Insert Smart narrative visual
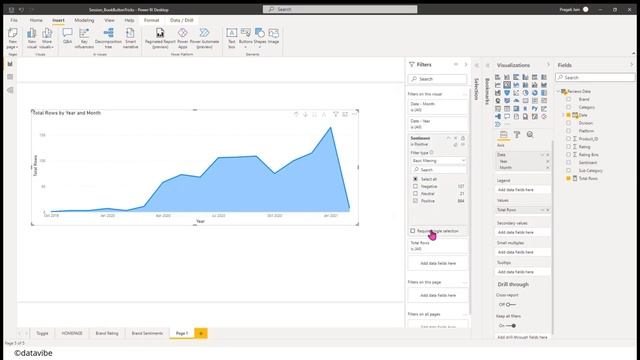 130,38
